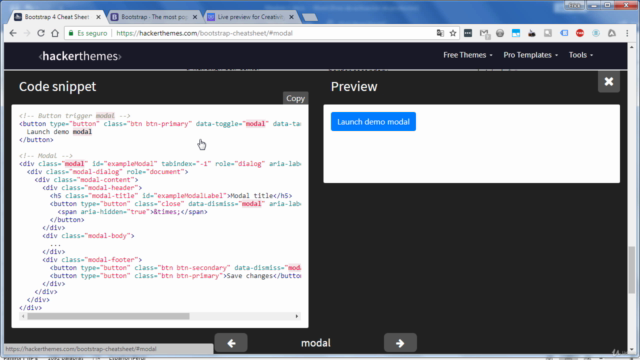The height and width of the screenshot is (360, 640).
Task: Click the address bar URL
Action: coord(204,33)
